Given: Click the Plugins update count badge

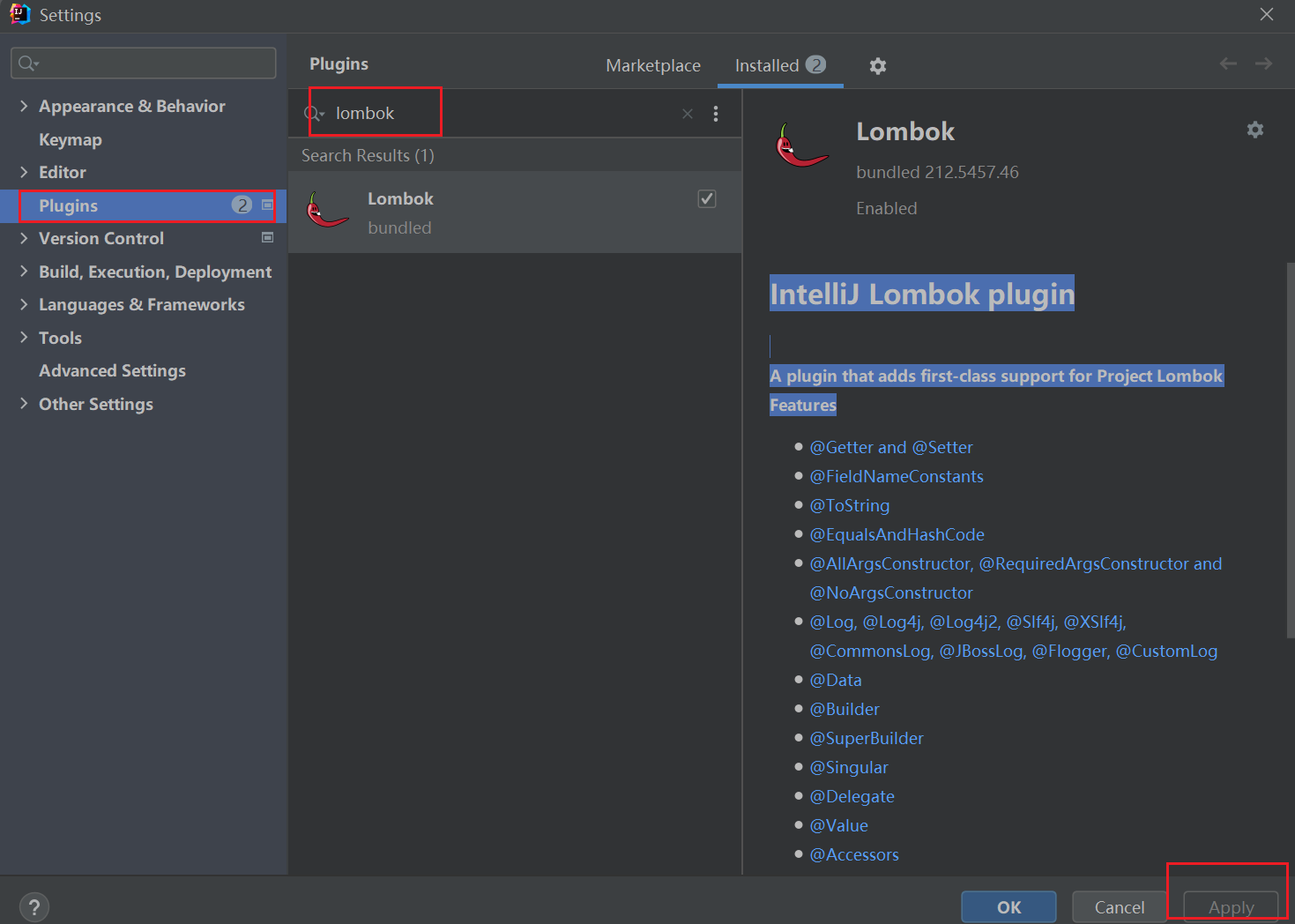Looking at the screenshot, I should pos(242,205).
